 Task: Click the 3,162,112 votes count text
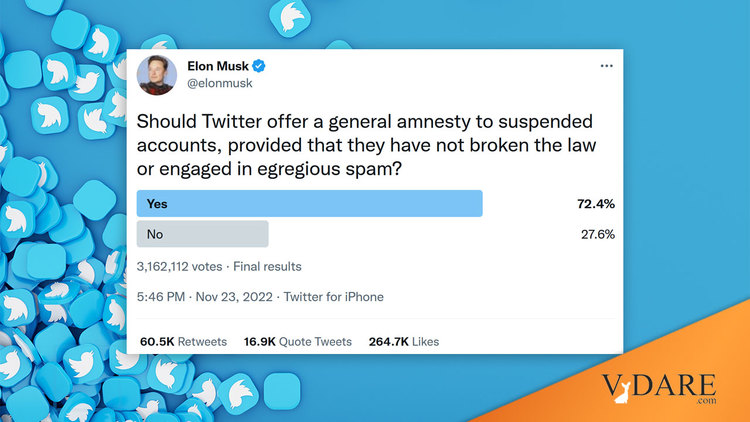[x=179, y=267]
